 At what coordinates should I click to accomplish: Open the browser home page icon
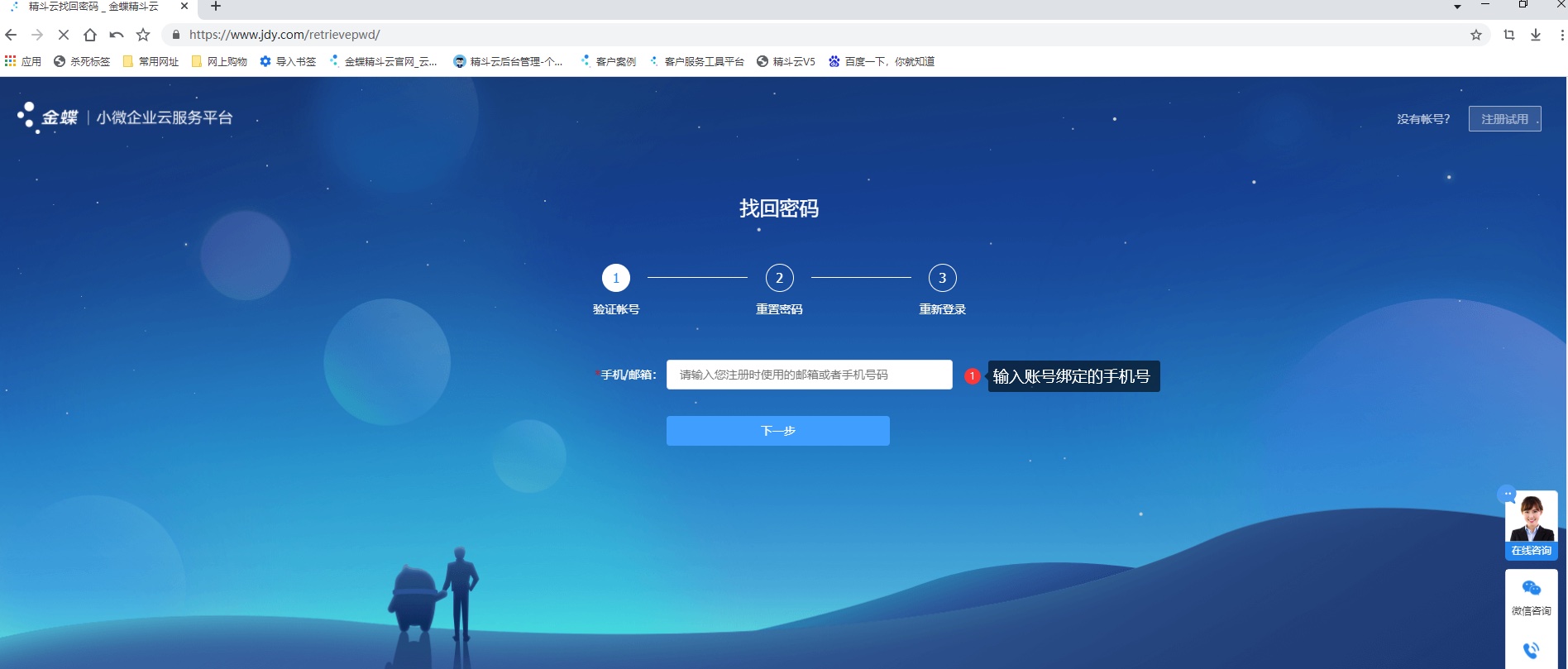click(x=90, y=35)
